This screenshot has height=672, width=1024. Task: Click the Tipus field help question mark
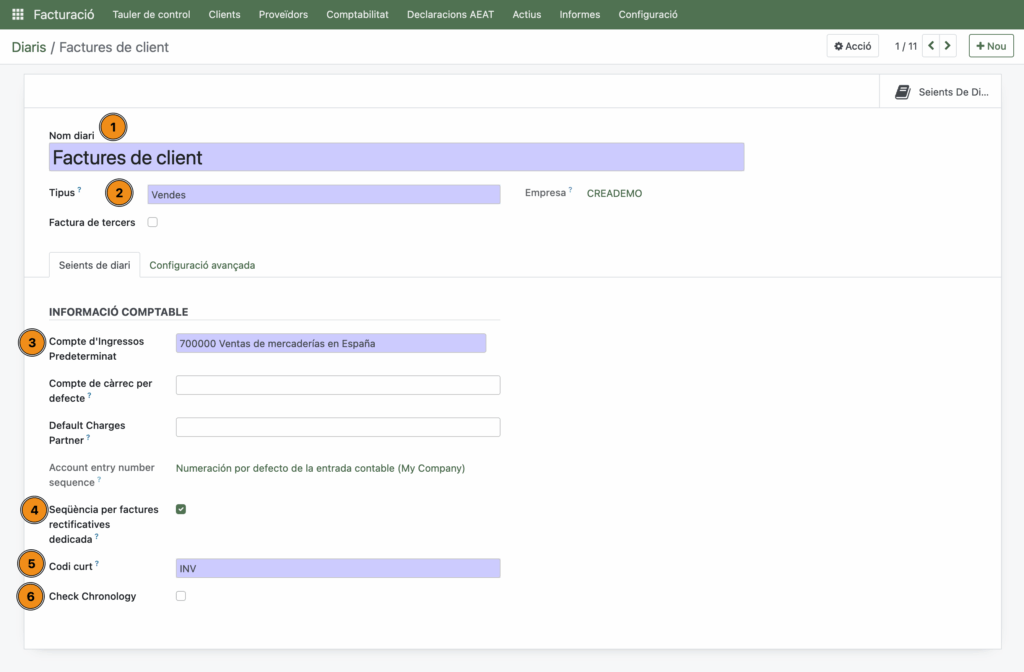tap(80, 190)
